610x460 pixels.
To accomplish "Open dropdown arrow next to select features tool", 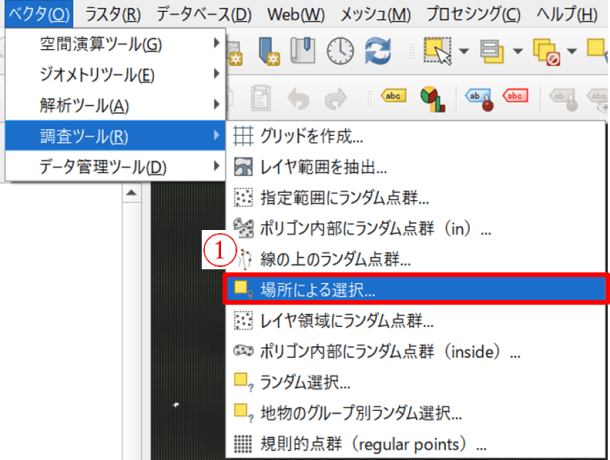I will [x=463, y=51].
